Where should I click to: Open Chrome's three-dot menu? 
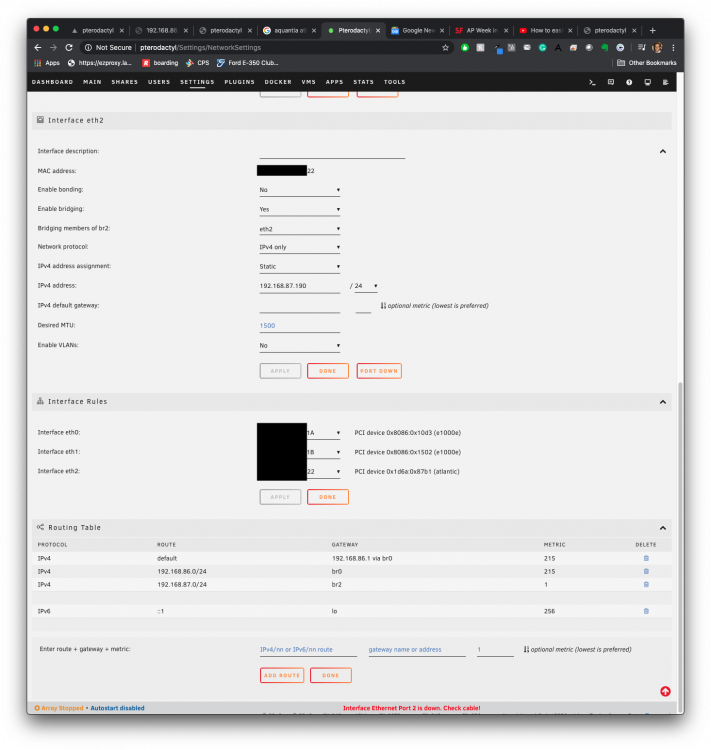(673, 47)
